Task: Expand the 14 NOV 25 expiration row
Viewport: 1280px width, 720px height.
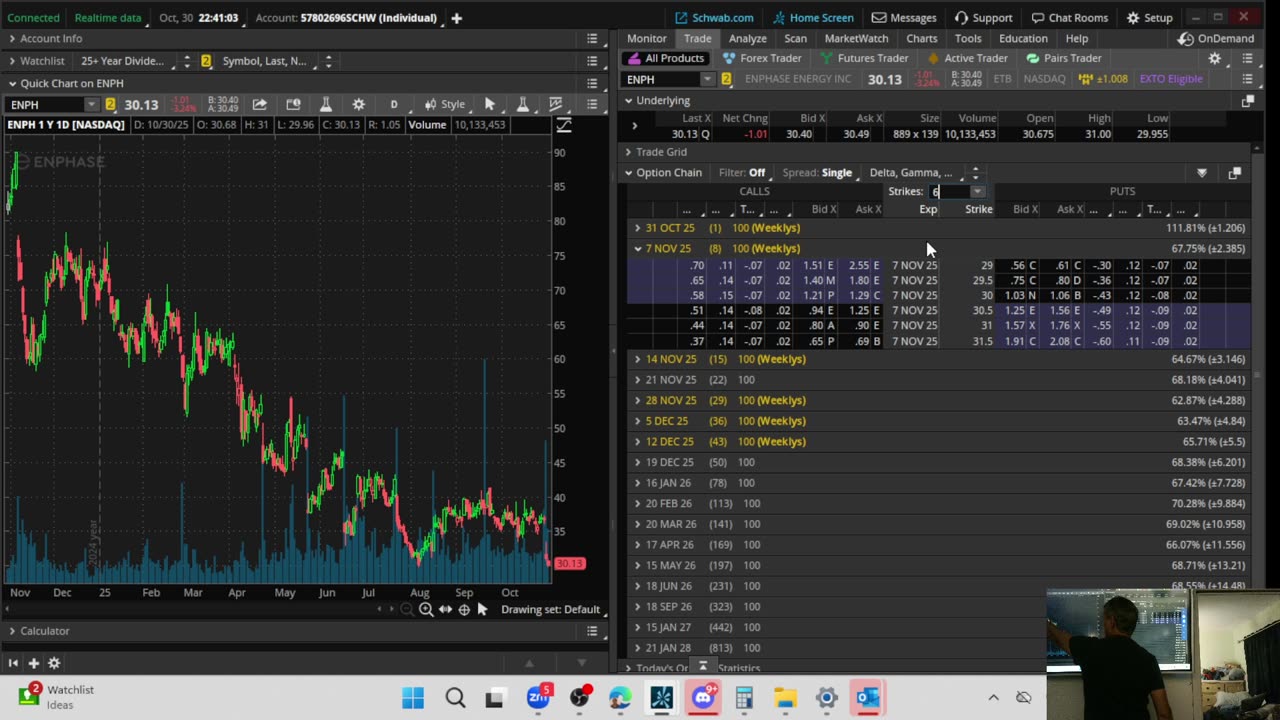Action: (638, 359)
